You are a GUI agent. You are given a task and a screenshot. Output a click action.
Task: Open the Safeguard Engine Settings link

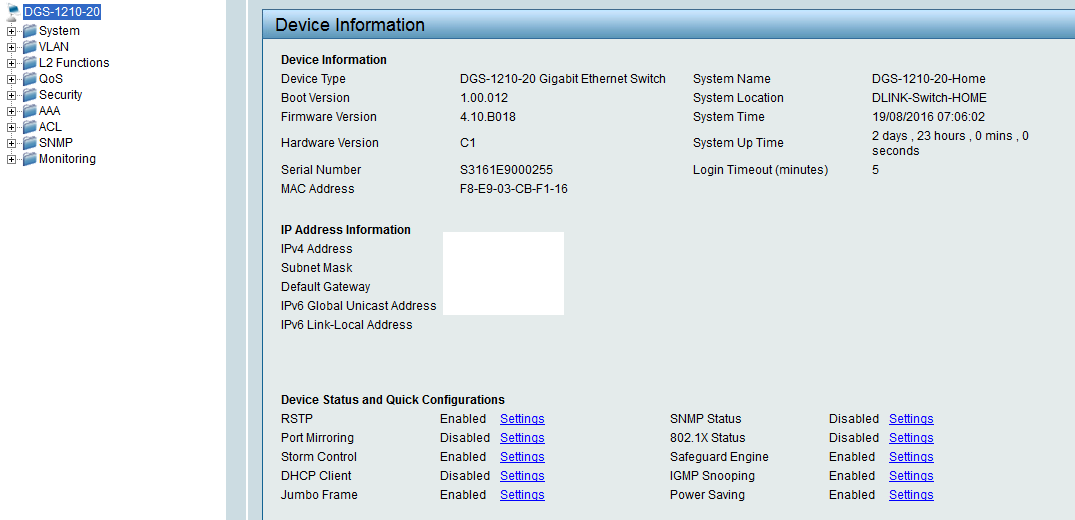911,457
